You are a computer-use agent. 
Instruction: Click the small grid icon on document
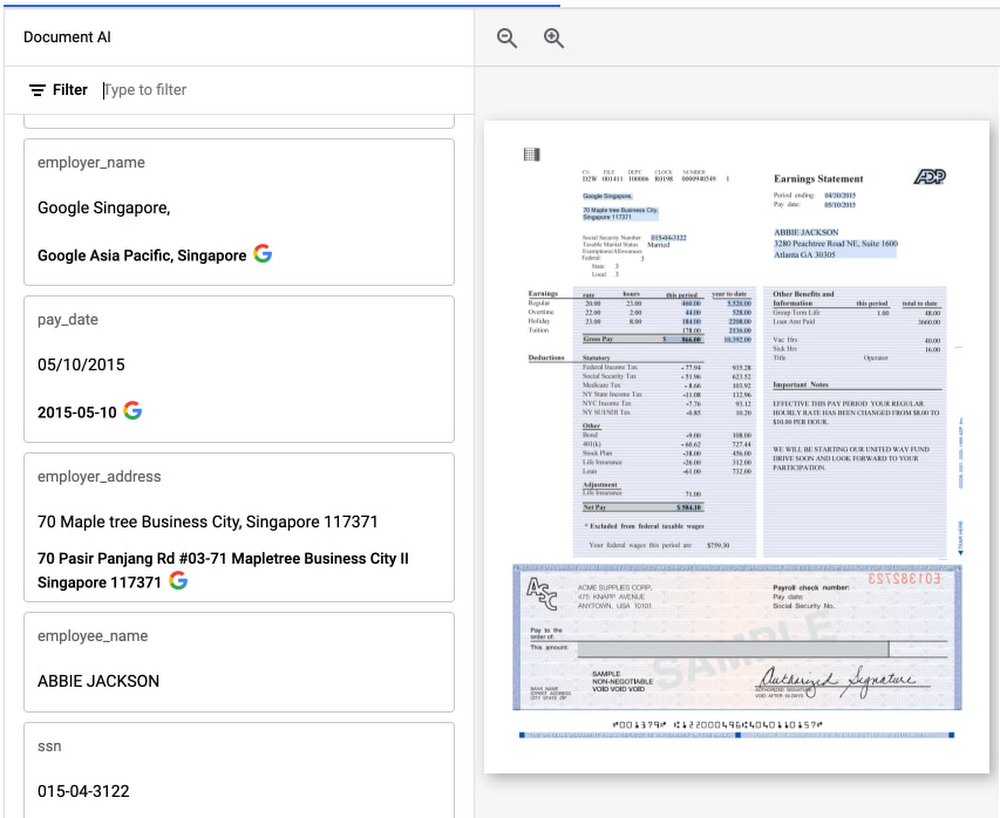click(532, 154)
